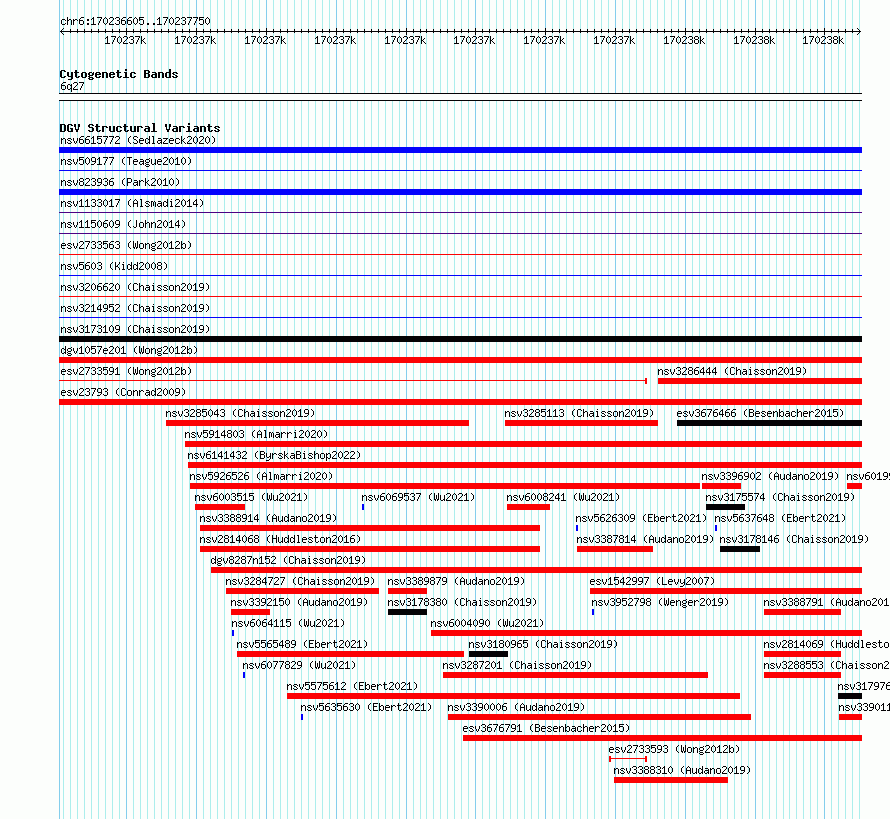Select nsv3285113 (Chaisson2019) label

click(579, 413)
